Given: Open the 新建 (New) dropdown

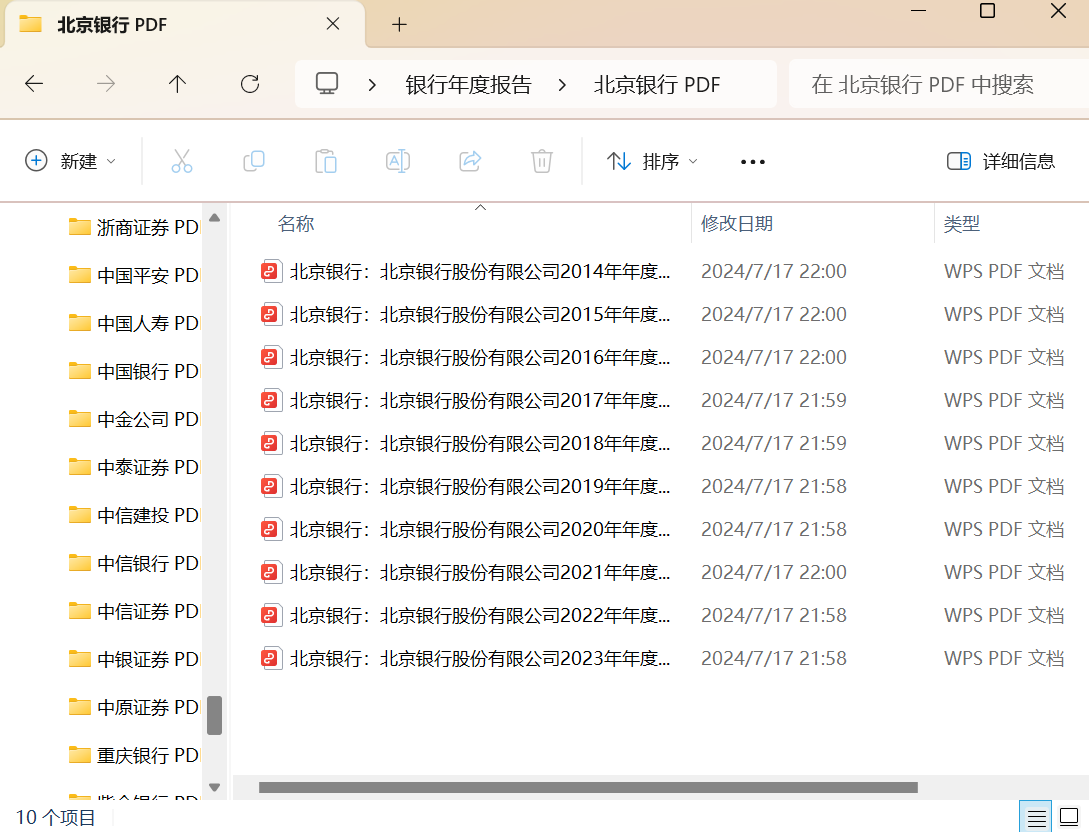Looking at the screenshot, I should (x=70, y=161).
